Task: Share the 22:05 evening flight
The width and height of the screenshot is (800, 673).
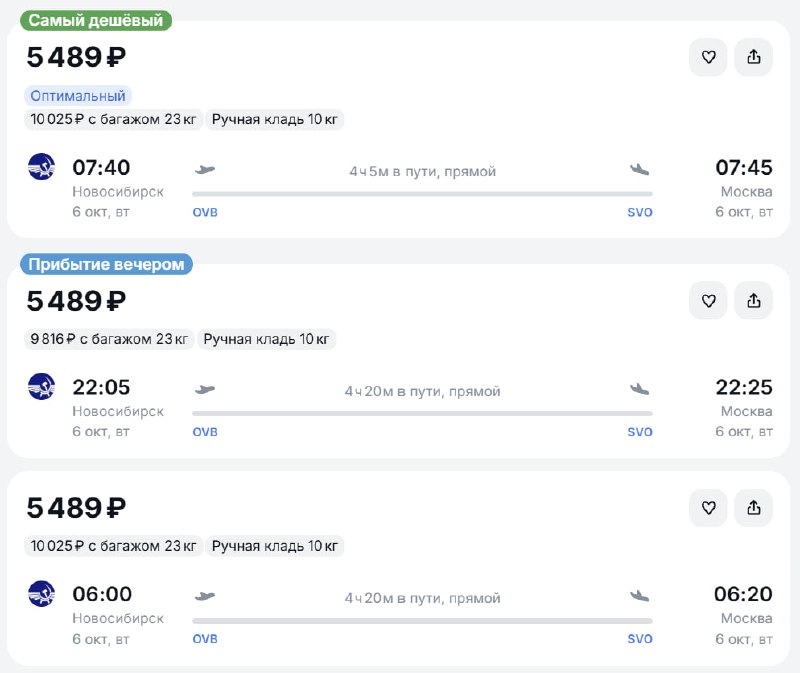Action: click(754, 301)
